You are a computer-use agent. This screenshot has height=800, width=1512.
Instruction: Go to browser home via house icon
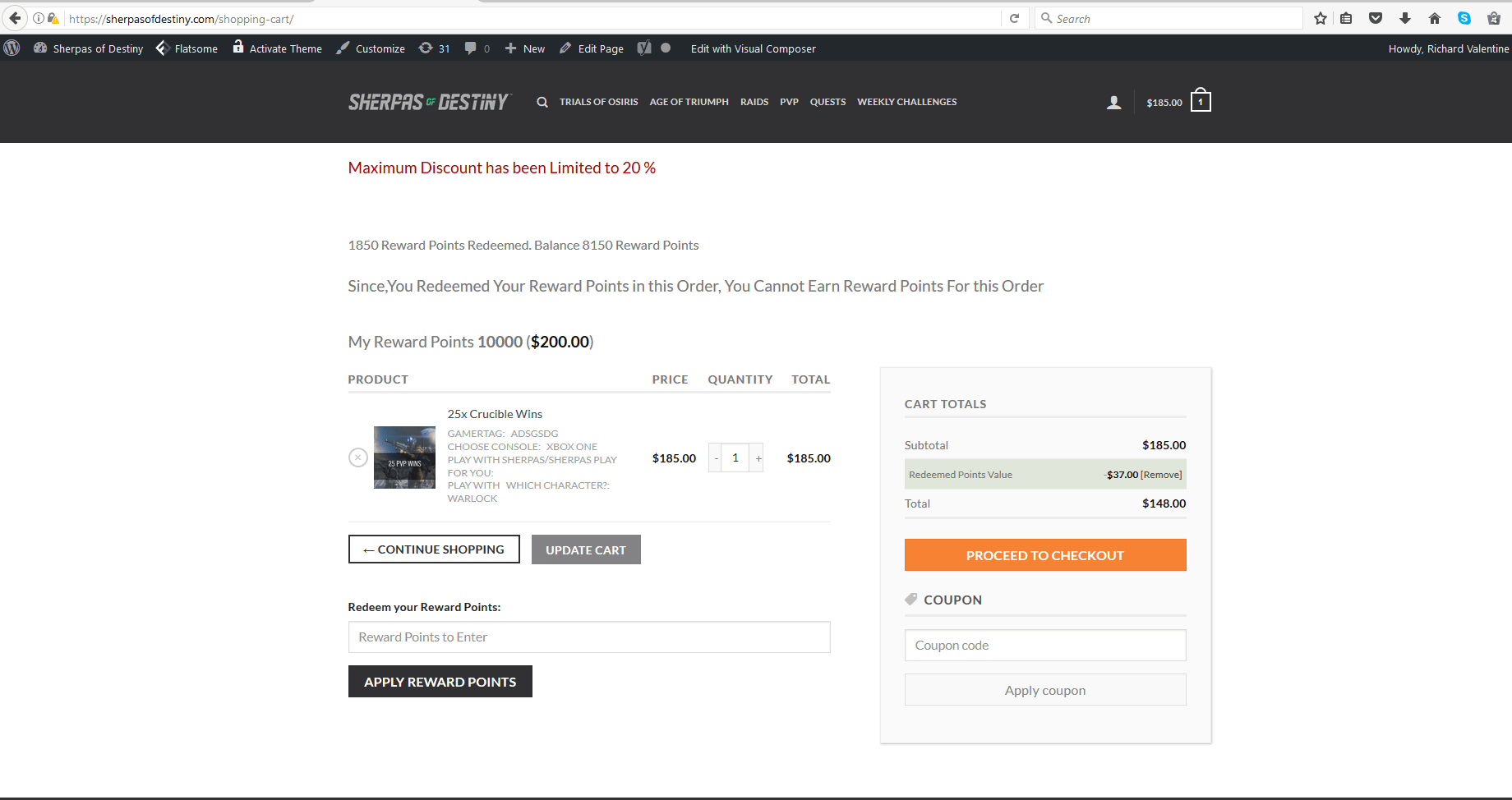[x=1435, y=18]
